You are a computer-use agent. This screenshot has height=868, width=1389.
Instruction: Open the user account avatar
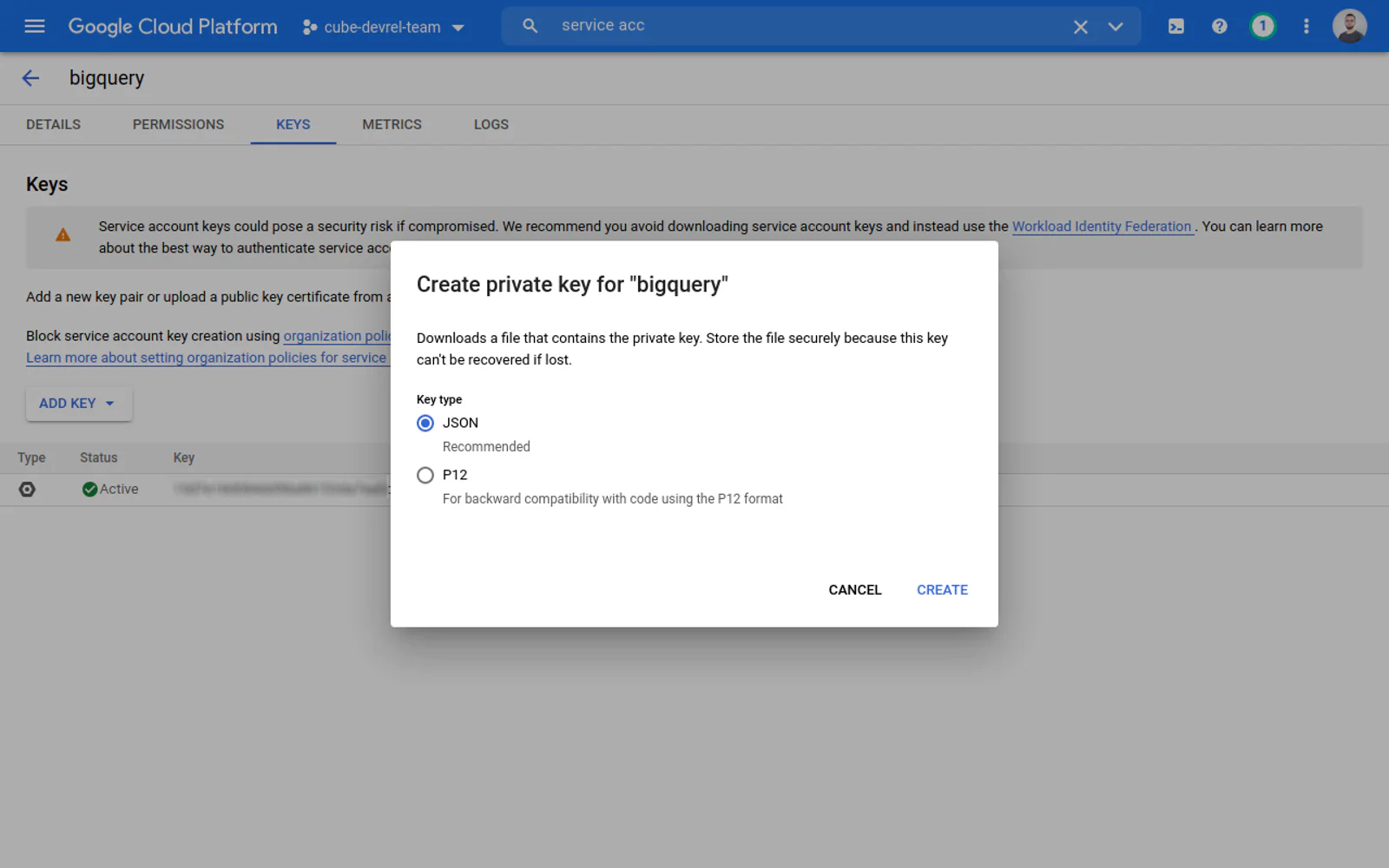click(x=1350, y=26)
